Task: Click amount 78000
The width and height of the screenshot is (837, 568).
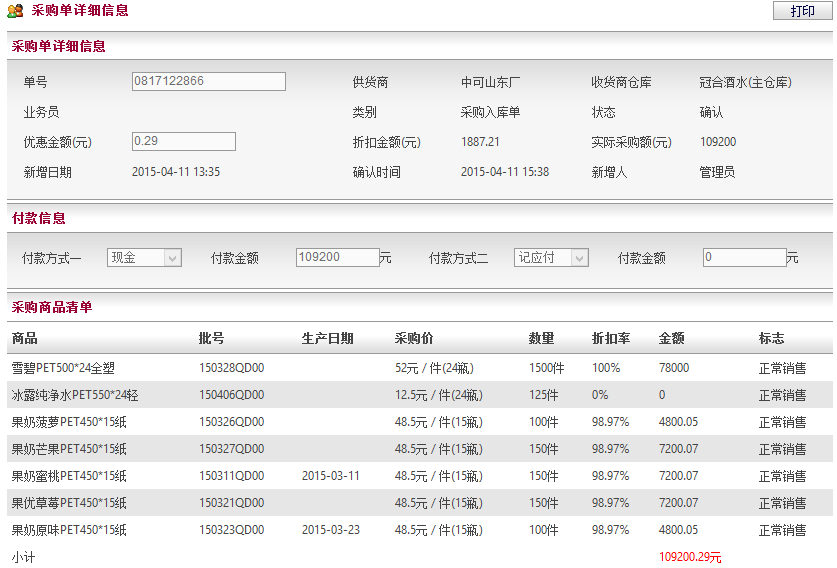Action: point(674,368)
